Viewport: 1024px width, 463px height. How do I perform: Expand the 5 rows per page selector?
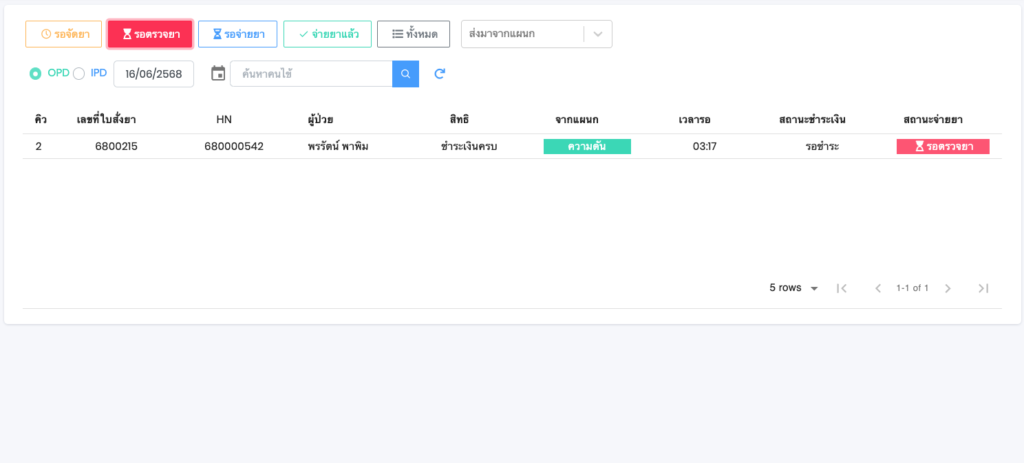[x=794, y=288]
